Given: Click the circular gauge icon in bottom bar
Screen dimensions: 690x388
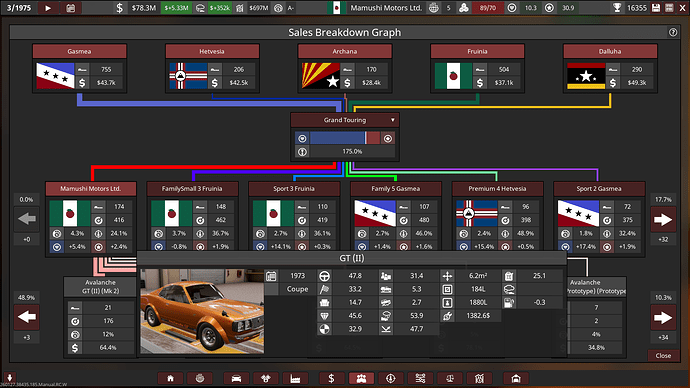Looking at the screenshot, I should tap(391, 378).
